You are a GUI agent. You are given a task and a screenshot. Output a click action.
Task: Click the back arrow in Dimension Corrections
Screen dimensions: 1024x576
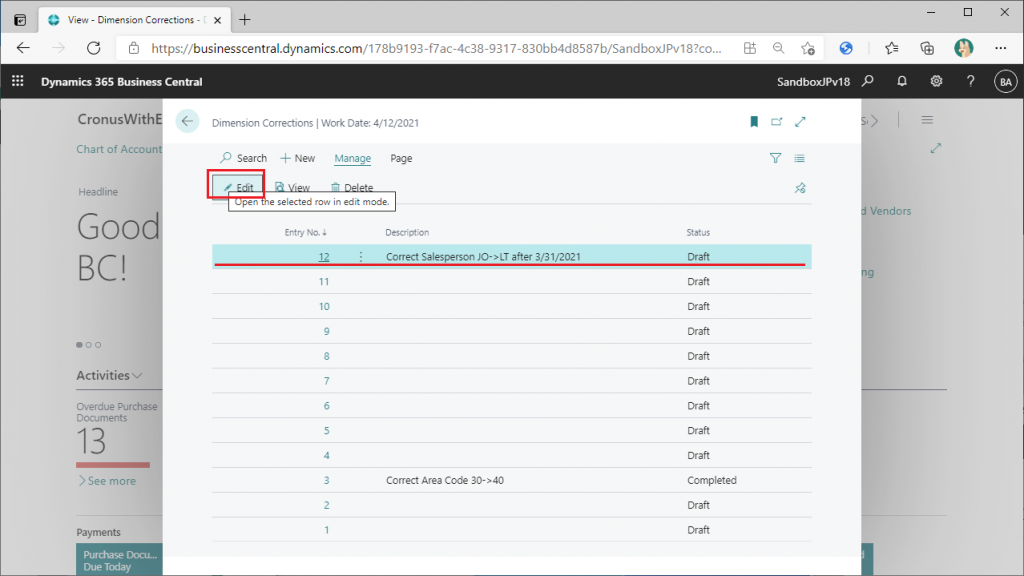(187, 122)
